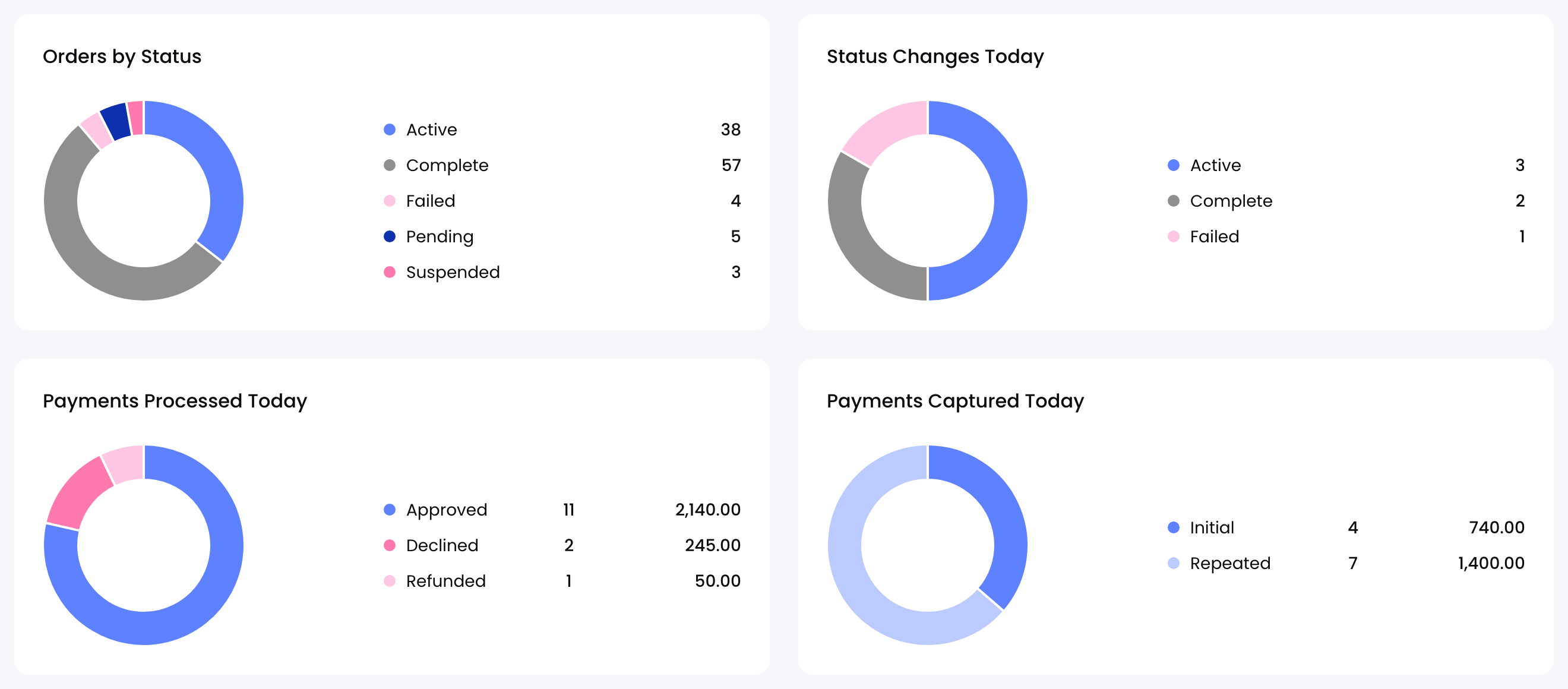
Task: Click the Approved amount 2,140.00
Action: (708, 510)
